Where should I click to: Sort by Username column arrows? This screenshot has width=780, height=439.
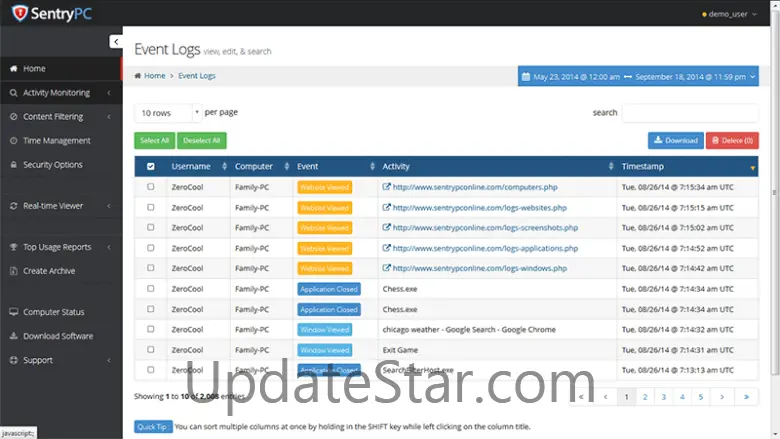point(224,167)
